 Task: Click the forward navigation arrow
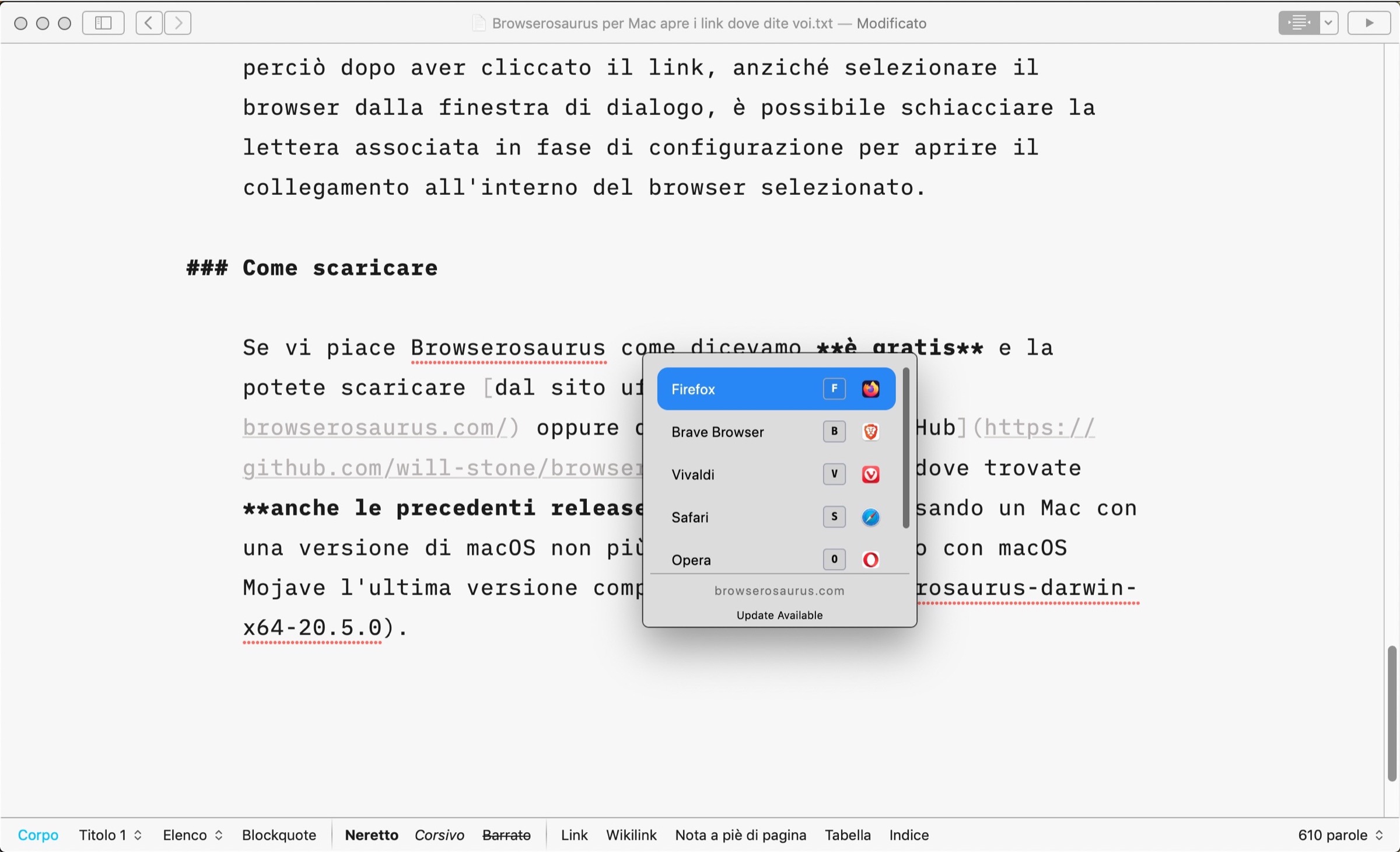(x=178, y=23)
